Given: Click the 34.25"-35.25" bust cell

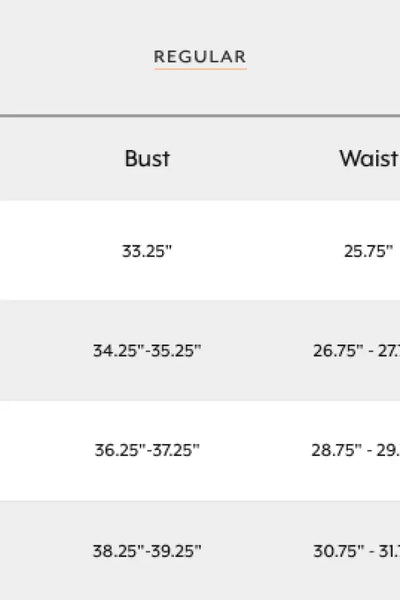Looking at the screenshot, I should coord(147,351).
